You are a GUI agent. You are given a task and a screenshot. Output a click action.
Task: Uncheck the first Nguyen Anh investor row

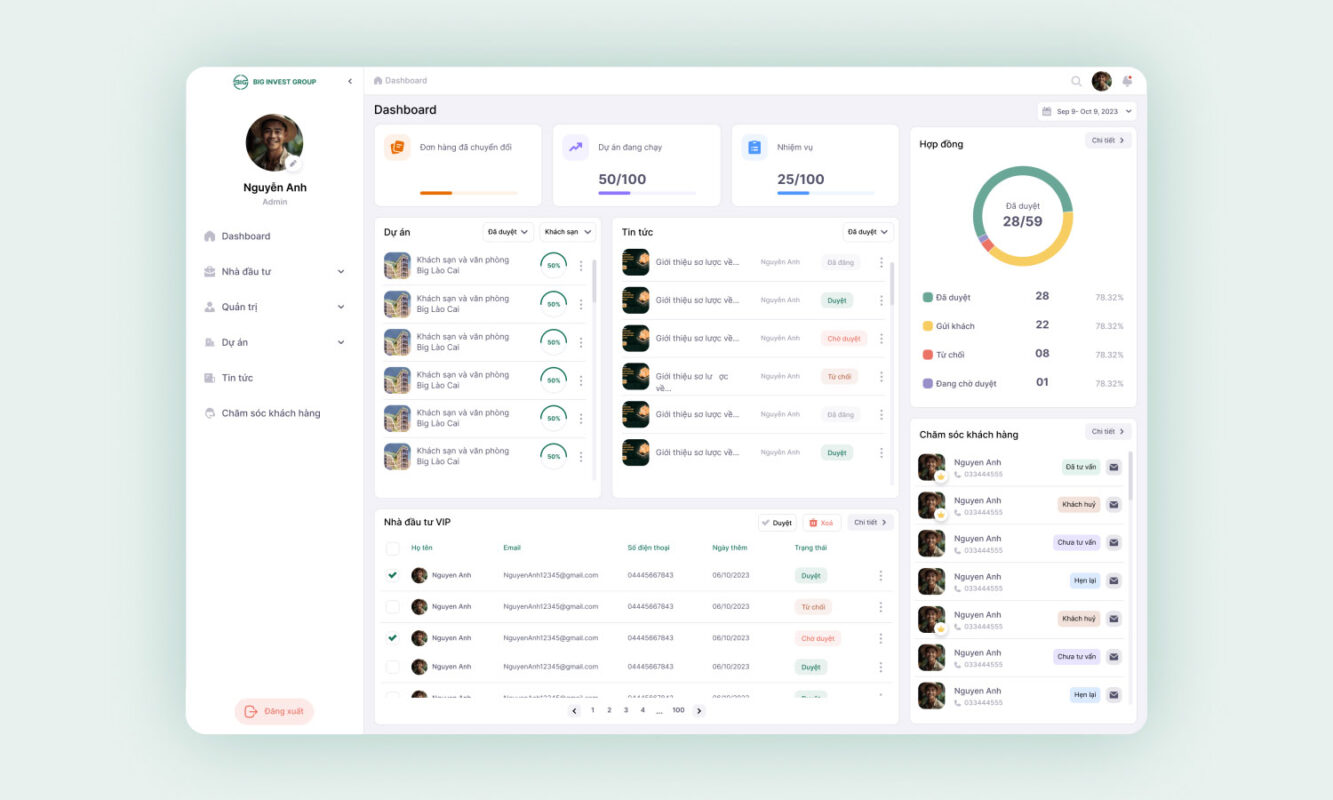coord(392,575)
